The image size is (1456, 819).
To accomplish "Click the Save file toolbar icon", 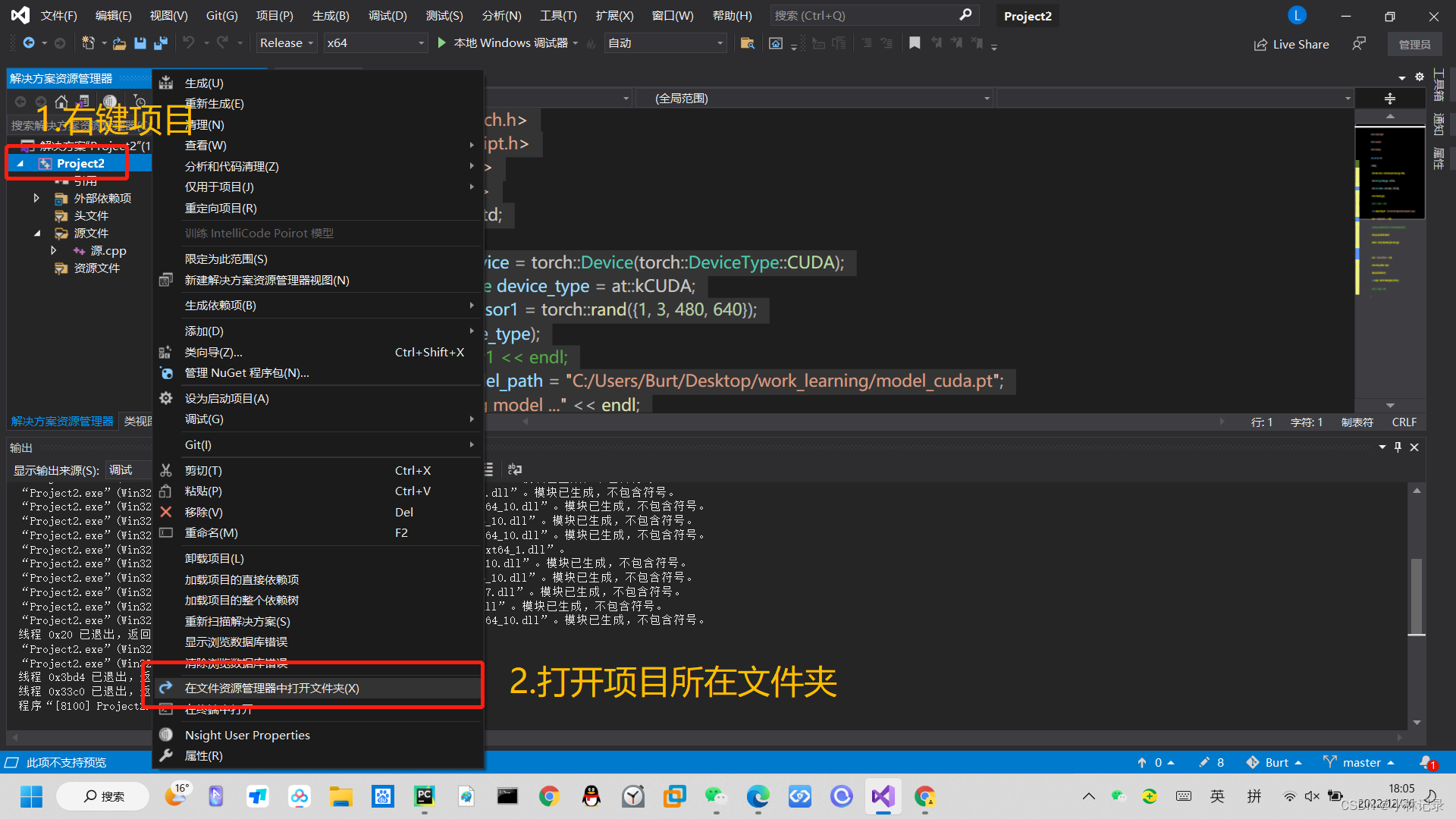I will click(x=140, y=43).
